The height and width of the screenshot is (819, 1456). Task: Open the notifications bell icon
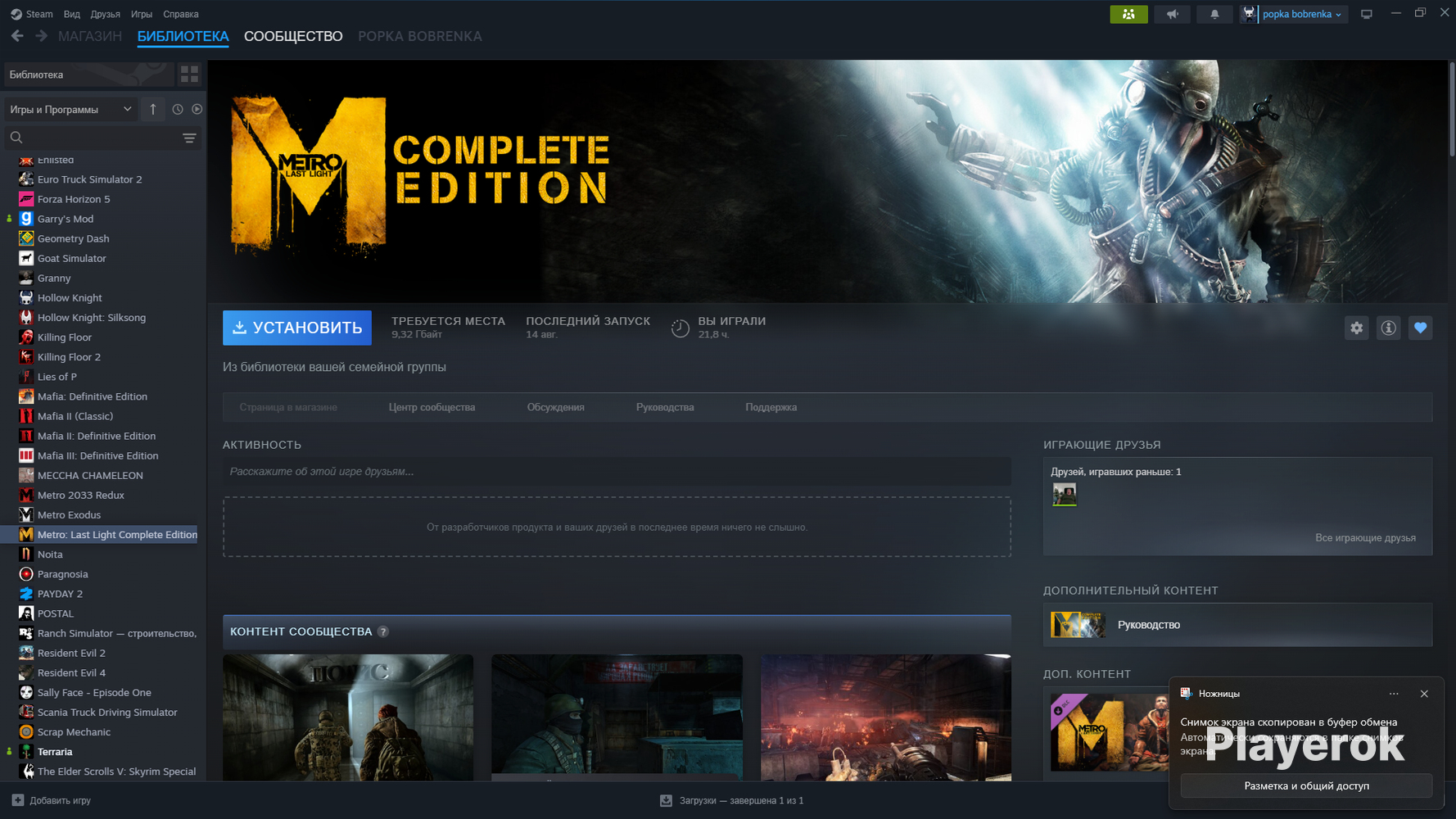coord(1214,14)
